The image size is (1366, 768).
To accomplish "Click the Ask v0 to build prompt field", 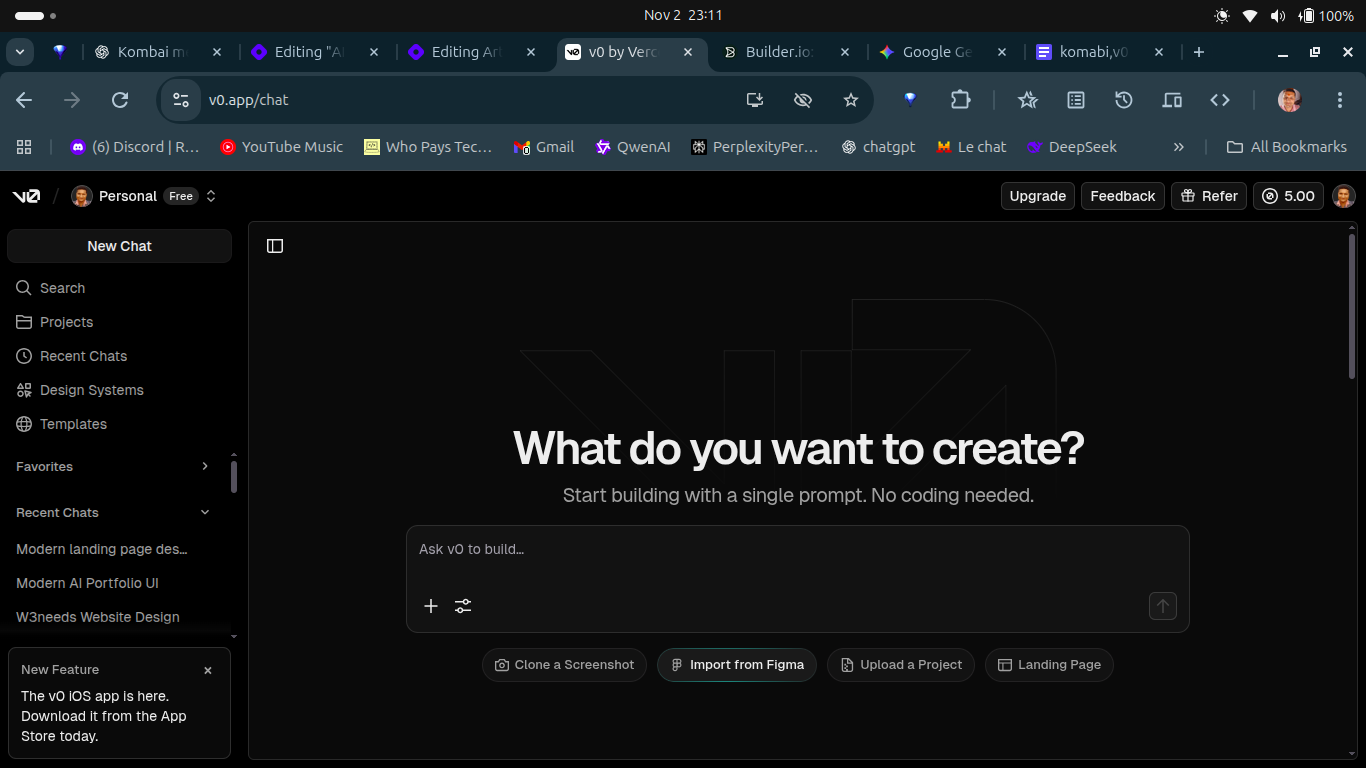I will pos(798,549).
